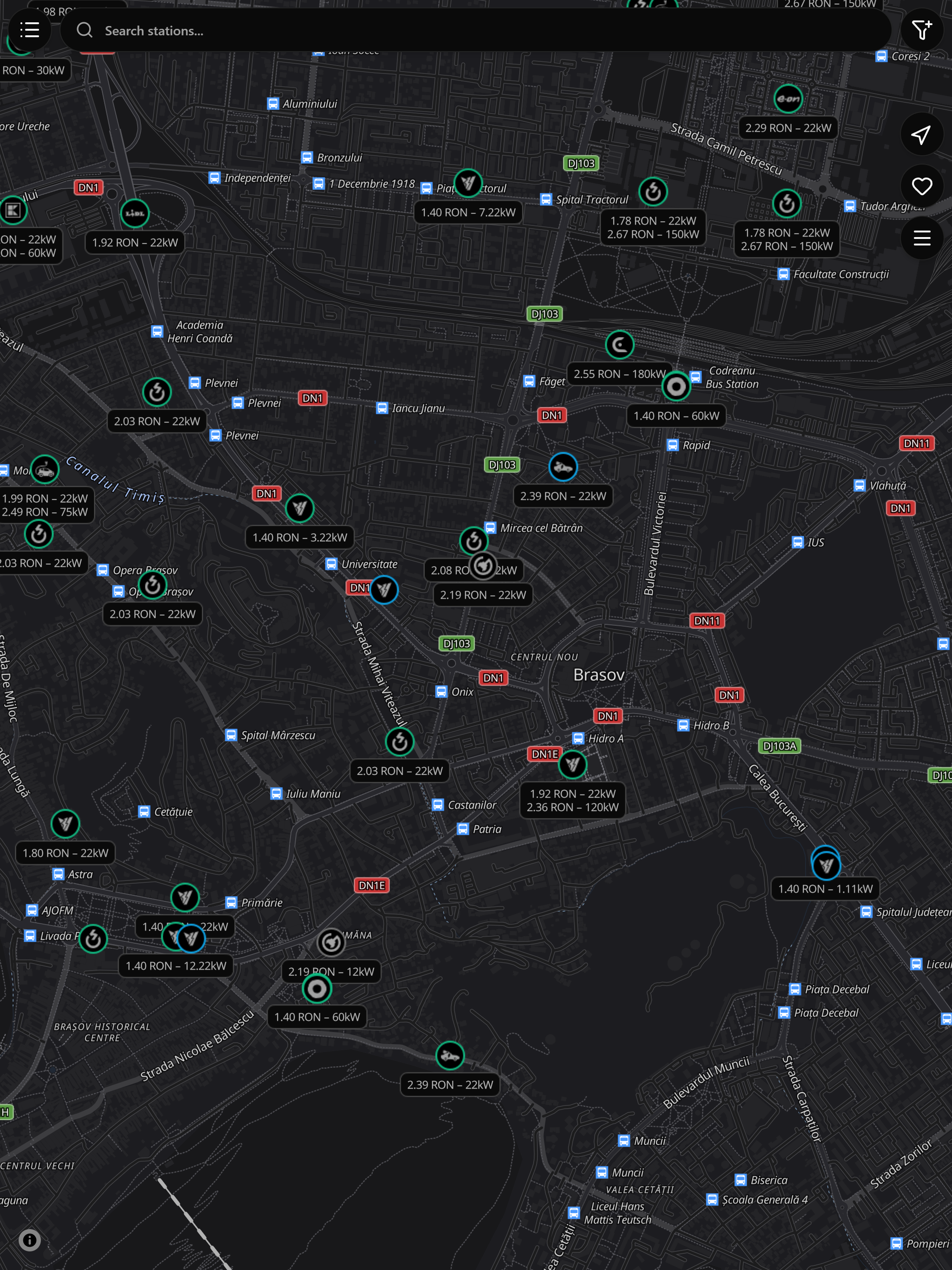Select grey marker above 2.19 RON – 12kW
Image resolution: width=952 pixels, height=1270 pixels.
coord(331,942)
